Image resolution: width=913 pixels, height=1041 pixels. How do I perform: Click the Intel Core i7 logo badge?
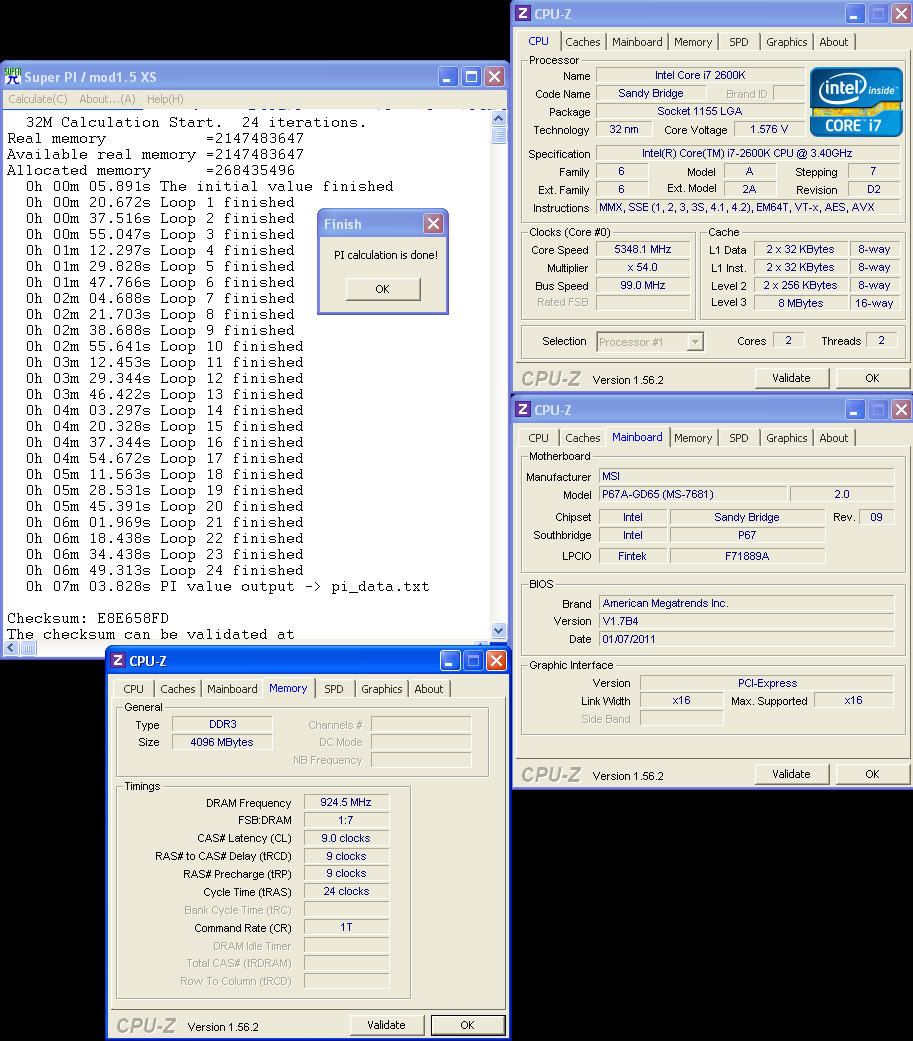(856, 102)
